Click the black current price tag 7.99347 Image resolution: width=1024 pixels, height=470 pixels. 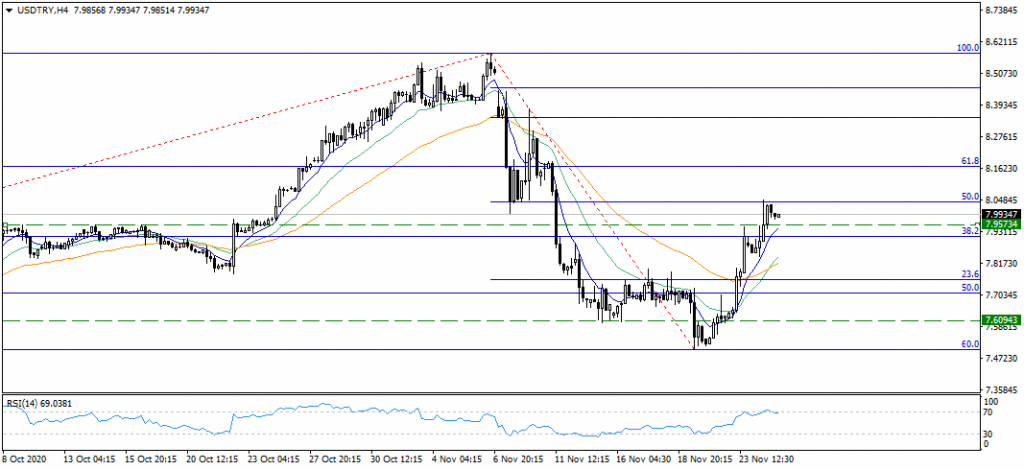(1000, 214)
